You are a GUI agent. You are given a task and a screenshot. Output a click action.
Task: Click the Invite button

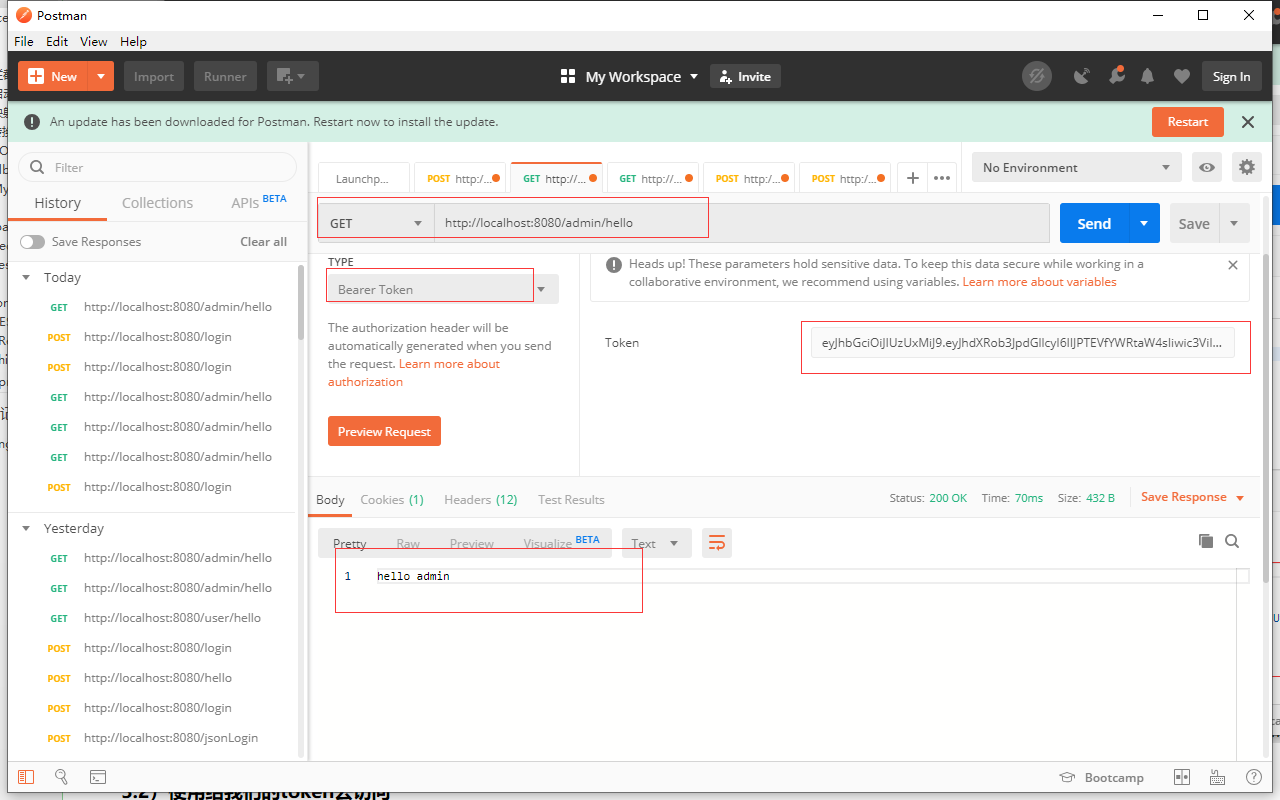(x=745, y=76)
